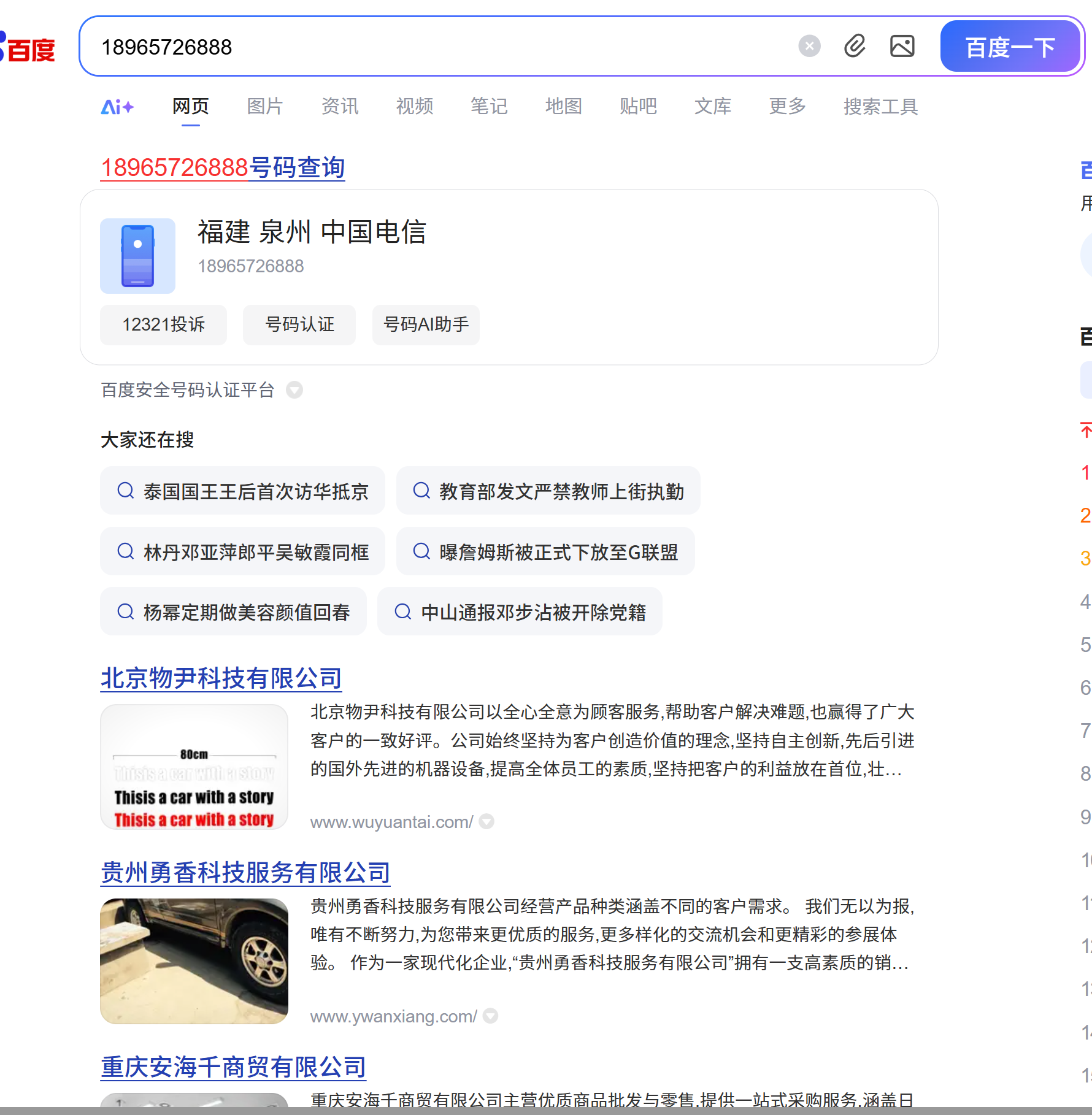The width and height of the screenshot is (1092, 1115).
Task: Open the 18965726888号码查询 link
Action: pos(223,167)
